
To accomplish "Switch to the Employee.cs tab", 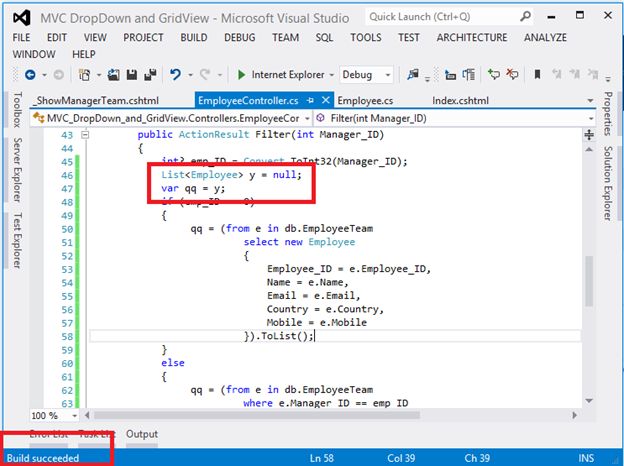I will click(365, 101).
